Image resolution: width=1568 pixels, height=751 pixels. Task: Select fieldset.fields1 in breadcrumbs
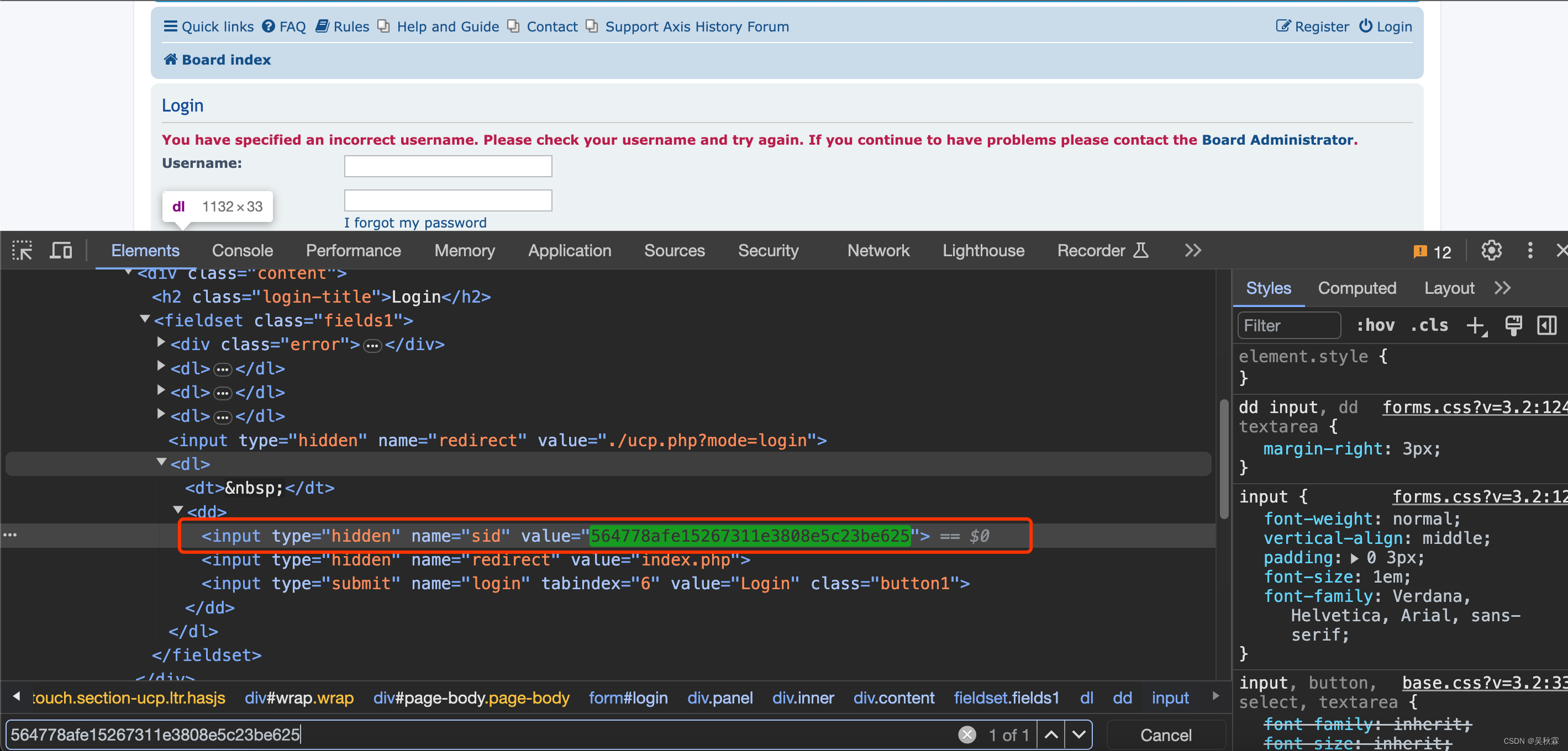pyautogui.click(x=1006, y=698)
